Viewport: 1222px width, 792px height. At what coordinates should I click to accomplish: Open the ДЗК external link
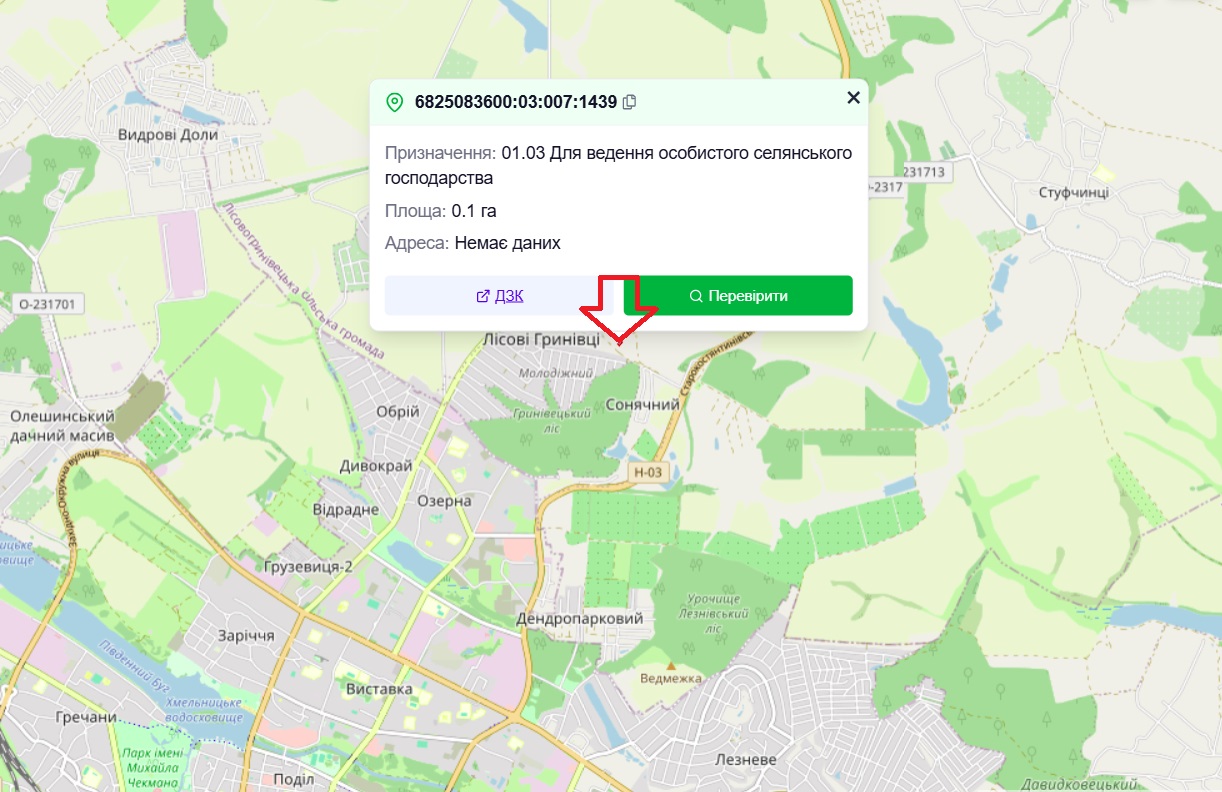click(x=500, y=296)
